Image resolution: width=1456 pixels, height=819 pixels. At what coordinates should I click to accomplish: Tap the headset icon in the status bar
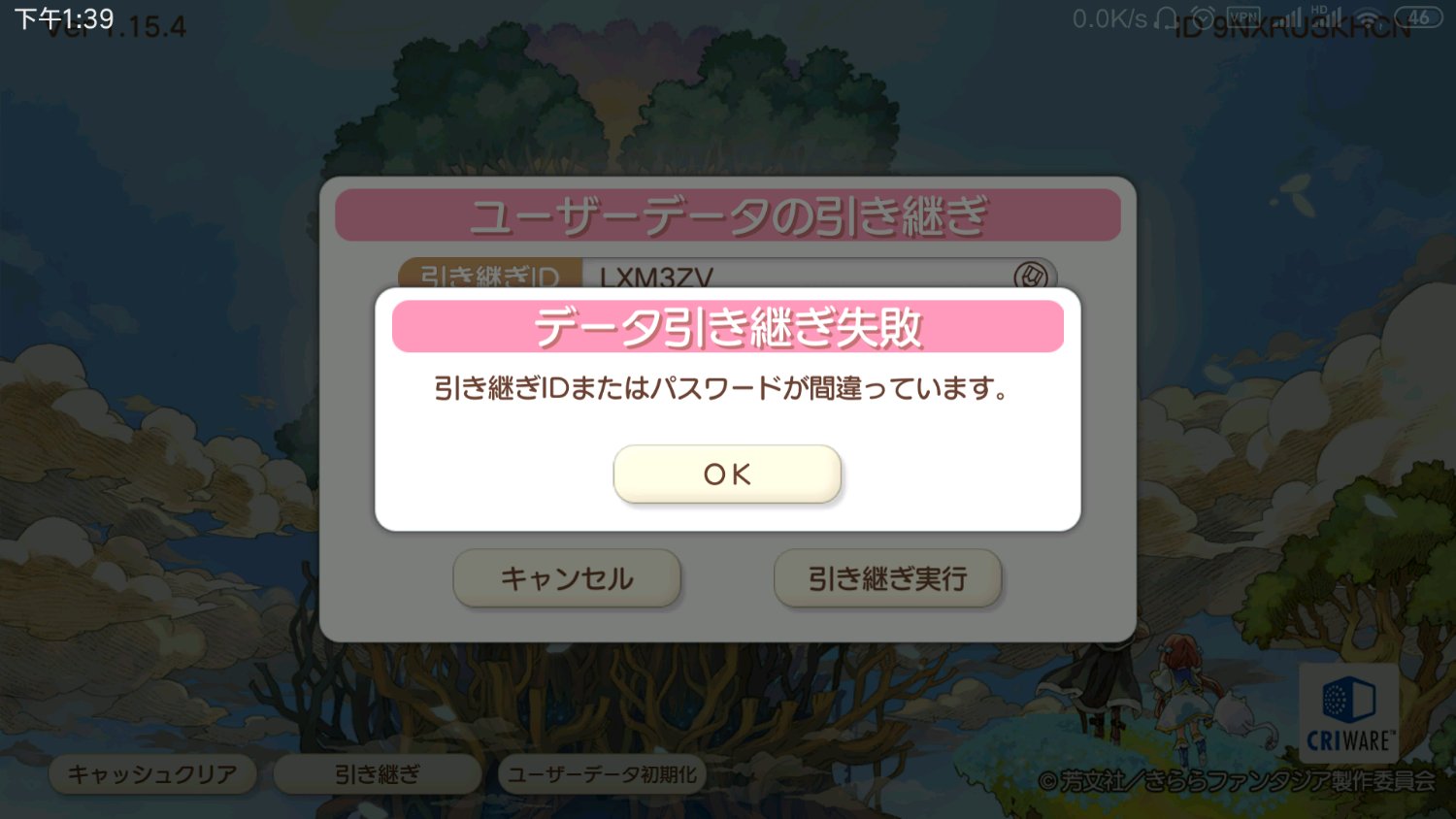coord(1168,17)
